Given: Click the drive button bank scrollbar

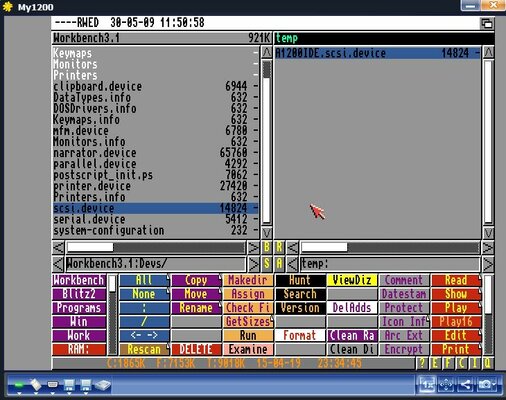Looking at the screenshot, I should point(112,315).
